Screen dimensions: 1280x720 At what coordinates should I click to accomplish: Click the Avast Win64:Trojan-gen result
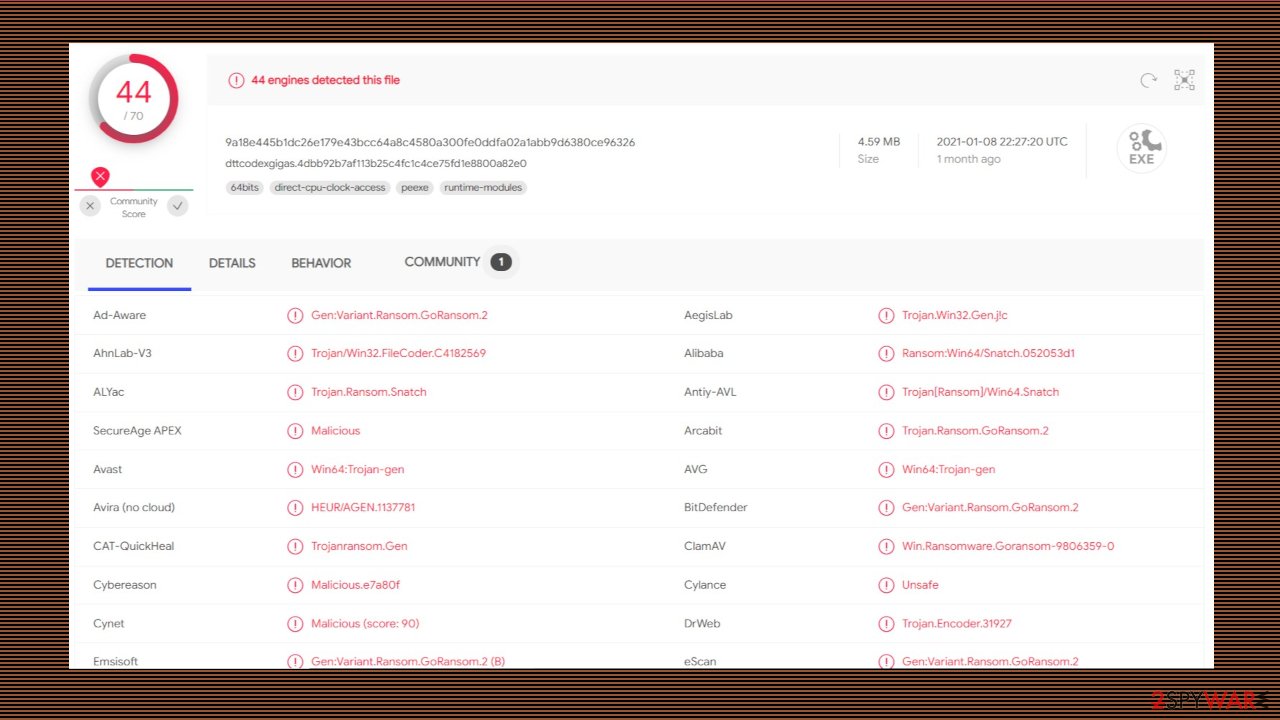357,469
